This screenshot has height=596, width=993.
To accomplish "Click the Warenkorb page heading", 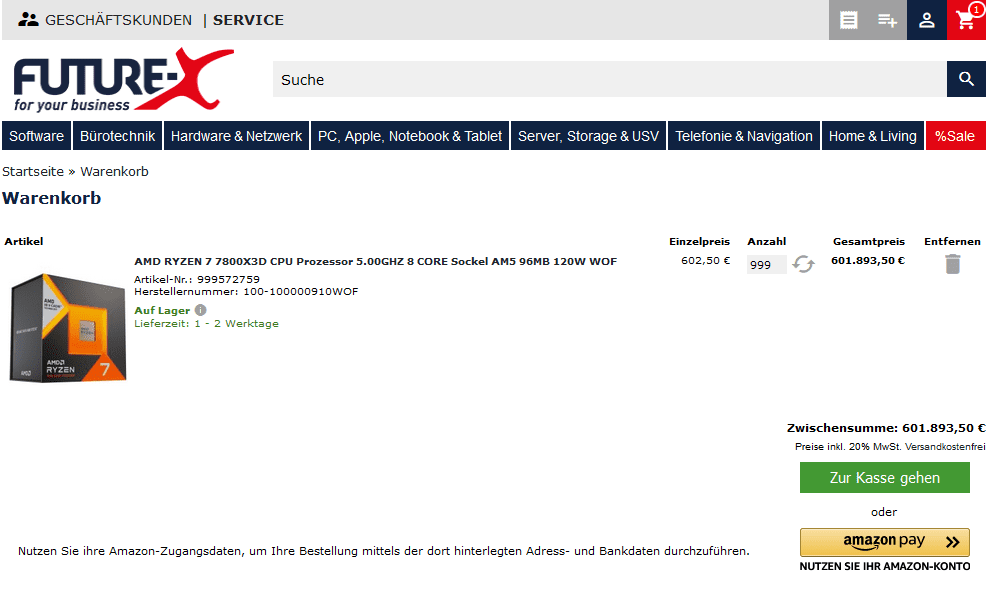I will point(51,198).
